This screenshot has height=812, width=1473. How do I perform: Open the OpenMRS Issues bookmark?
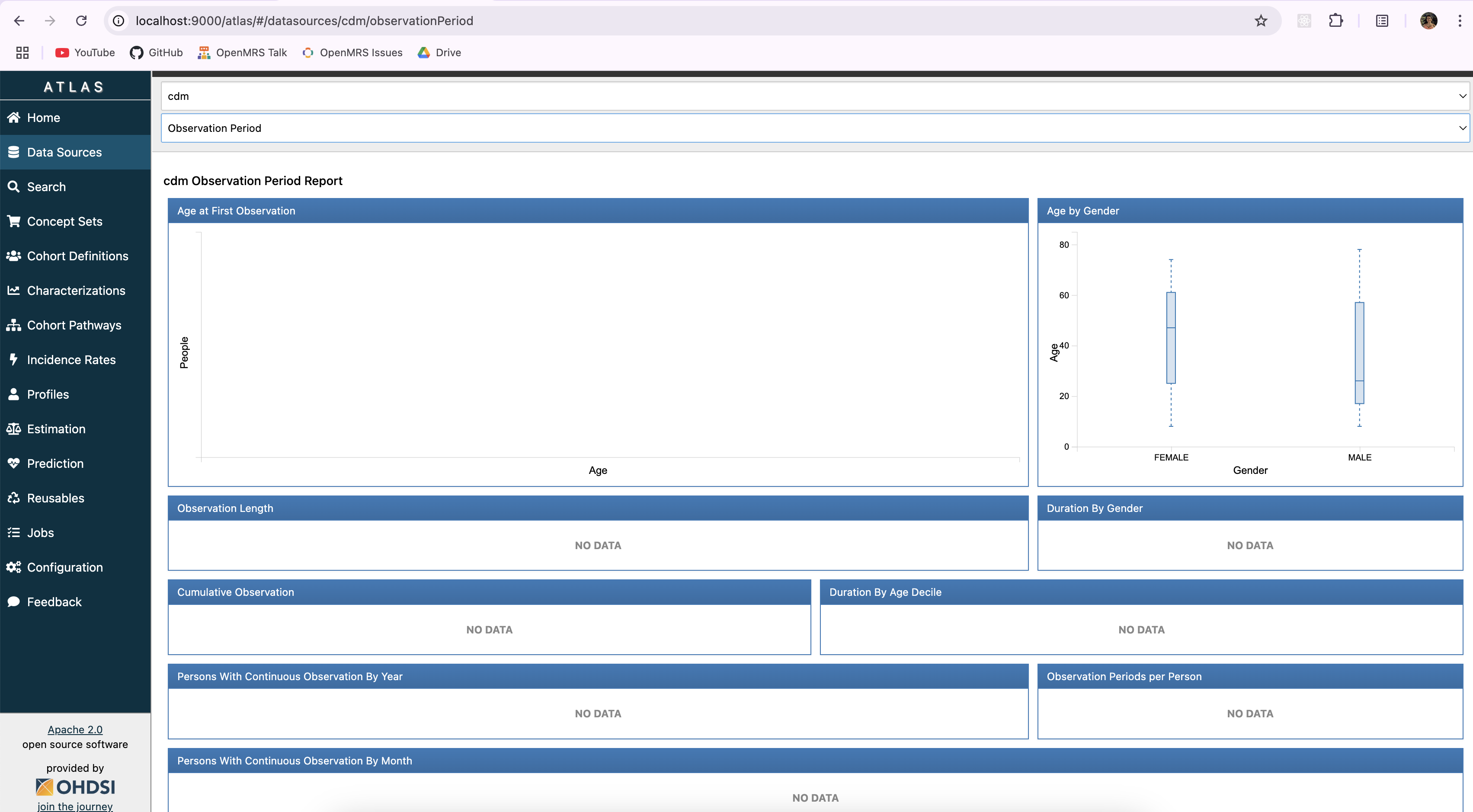352,53
